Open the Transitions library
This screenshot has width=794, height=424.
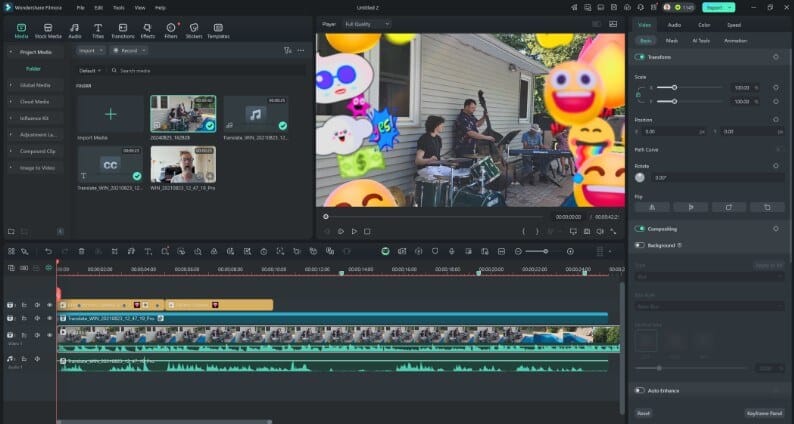point(122,29)
